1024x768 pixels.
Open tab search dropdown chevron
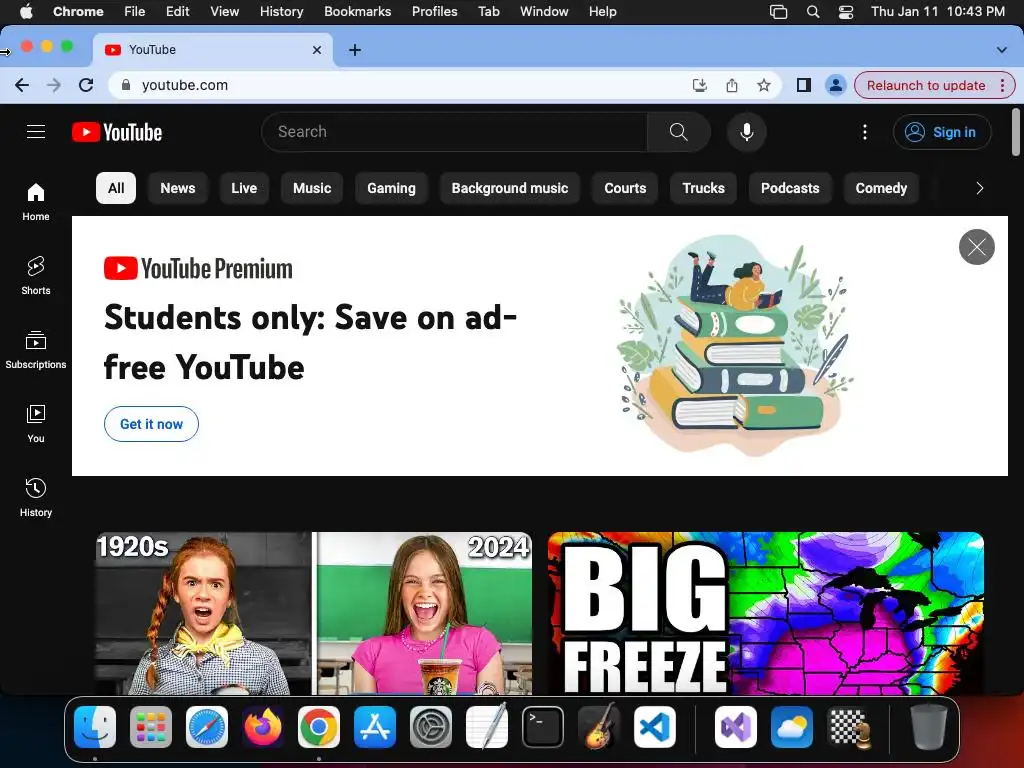[1001, 50]
